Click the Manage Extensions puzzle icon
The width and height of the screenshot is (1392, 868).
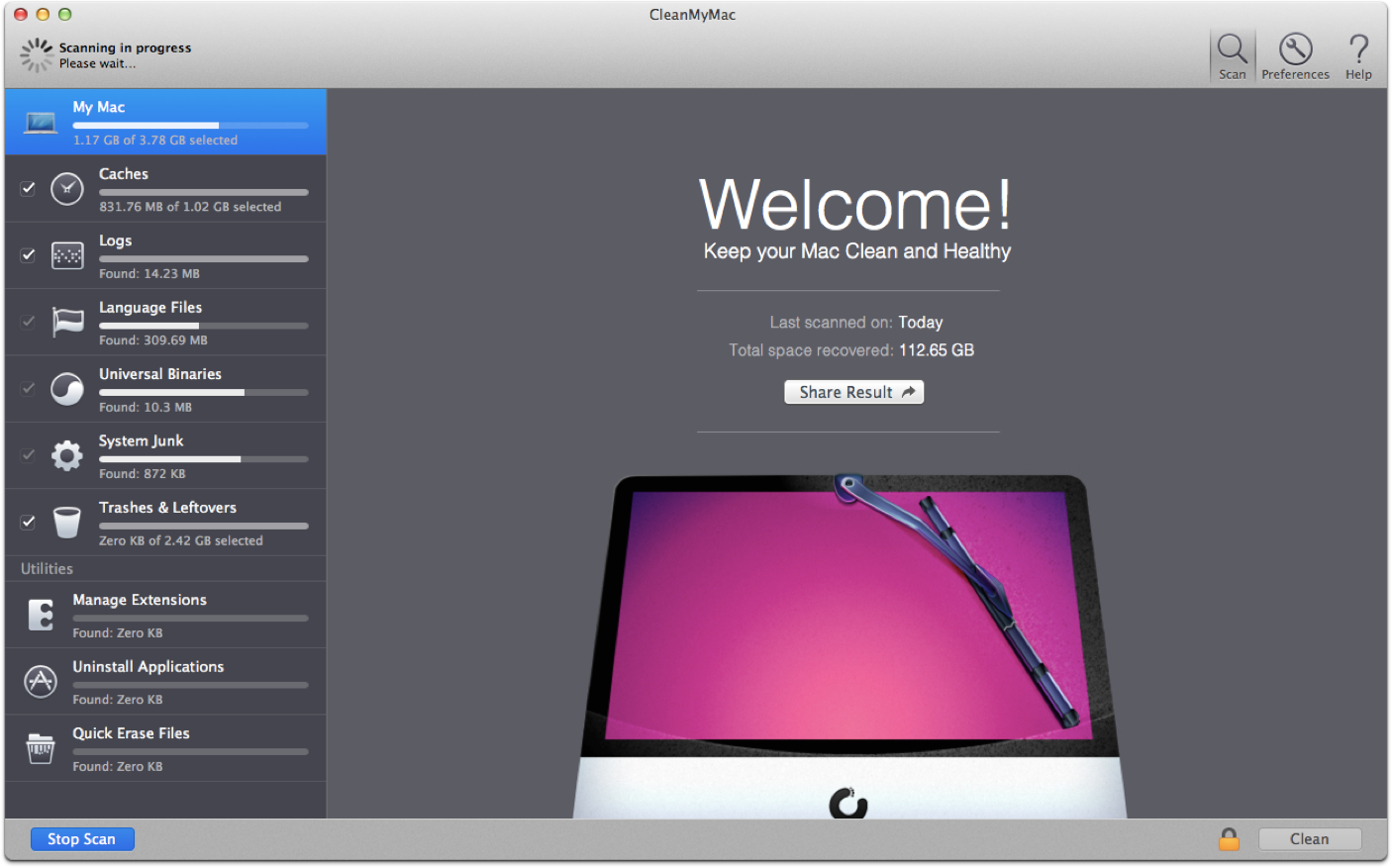tap(41, 615)
